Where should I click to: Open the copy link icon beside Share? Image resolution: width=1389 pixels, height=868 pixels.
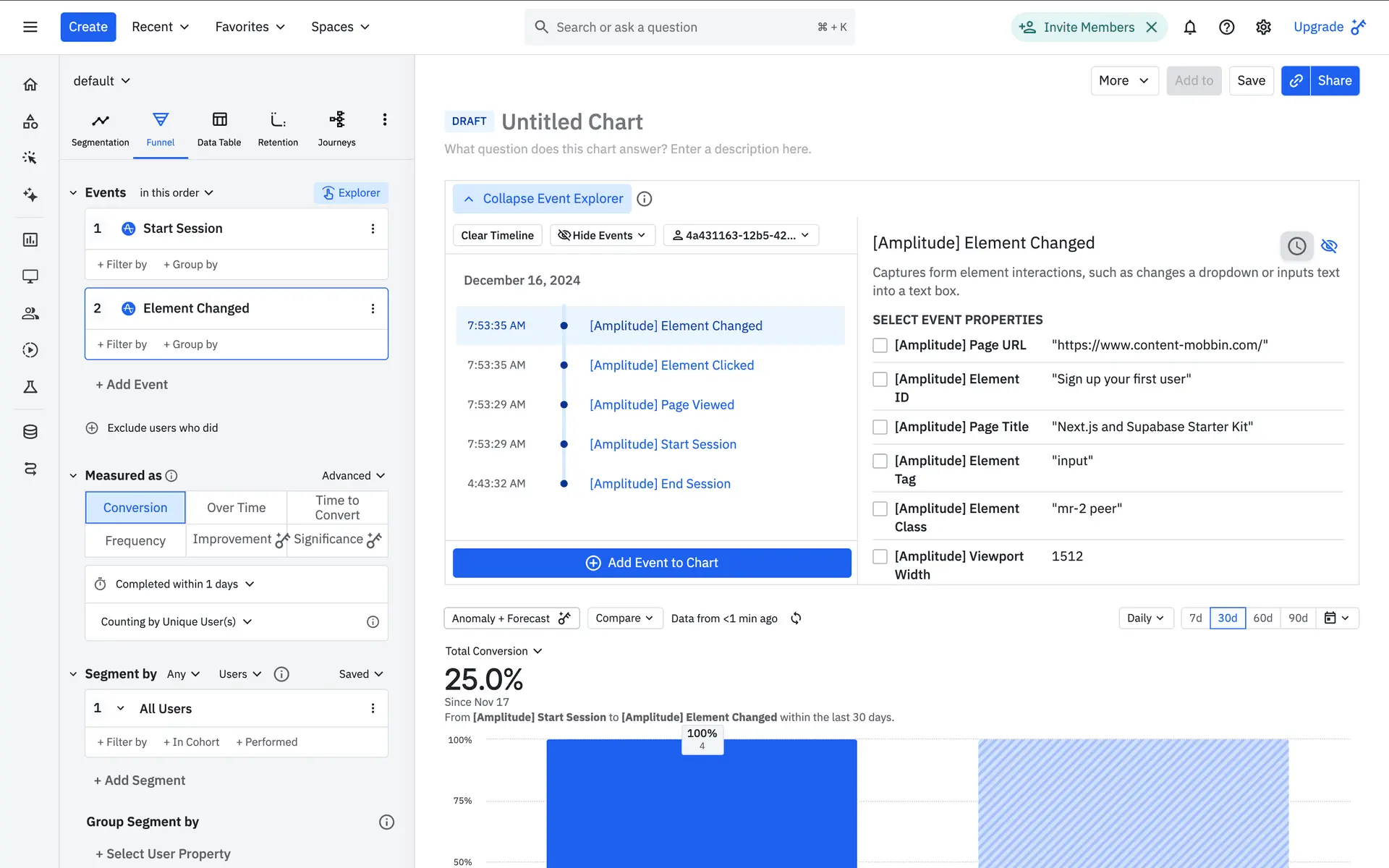point(1296,80)
